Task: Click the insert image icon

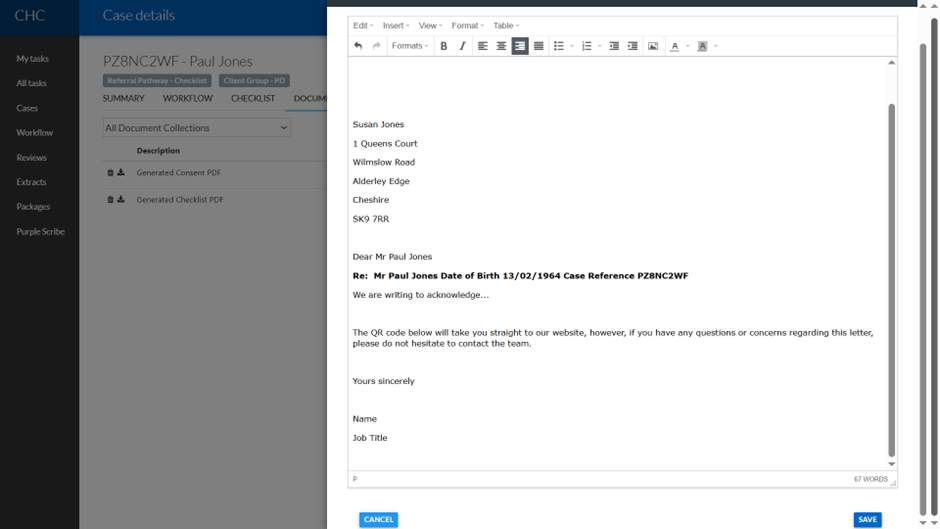Action: (653, 46)
